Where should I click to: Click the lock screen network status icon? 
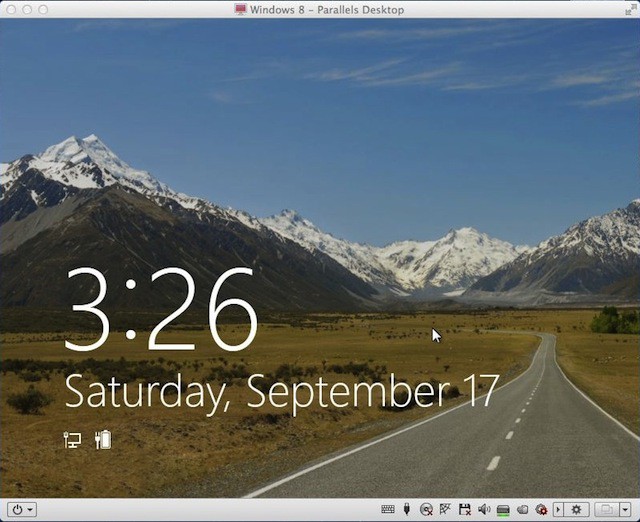73,440
